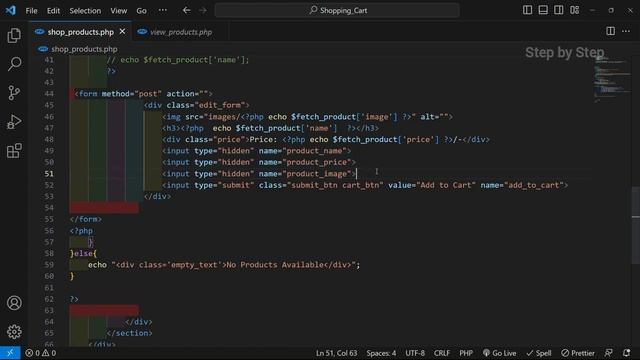
Task: Open the Manage gear icon
Action: pos(14,331)
